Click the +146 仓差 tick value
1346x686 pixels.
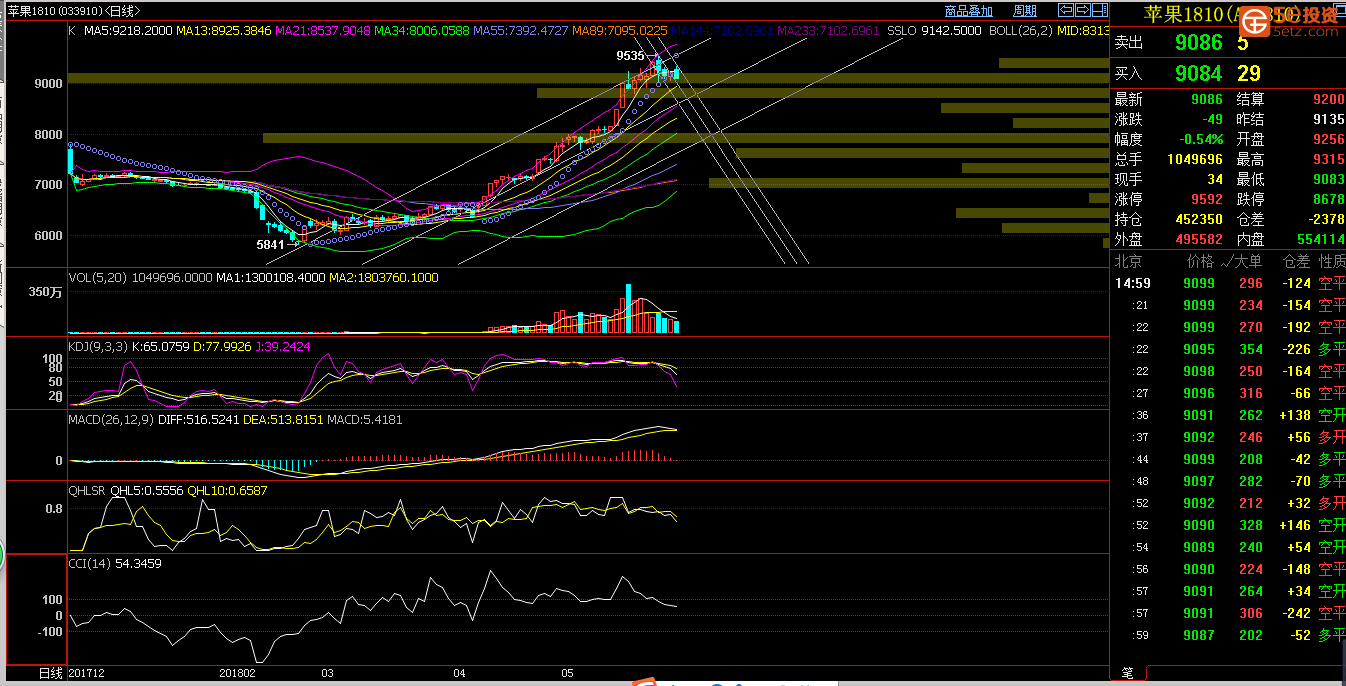(x=1294, y=525)
